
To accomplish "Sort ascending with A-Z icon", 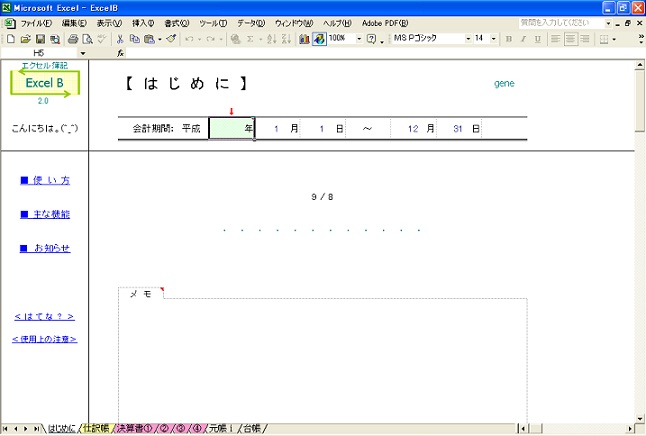I will 272,39.
